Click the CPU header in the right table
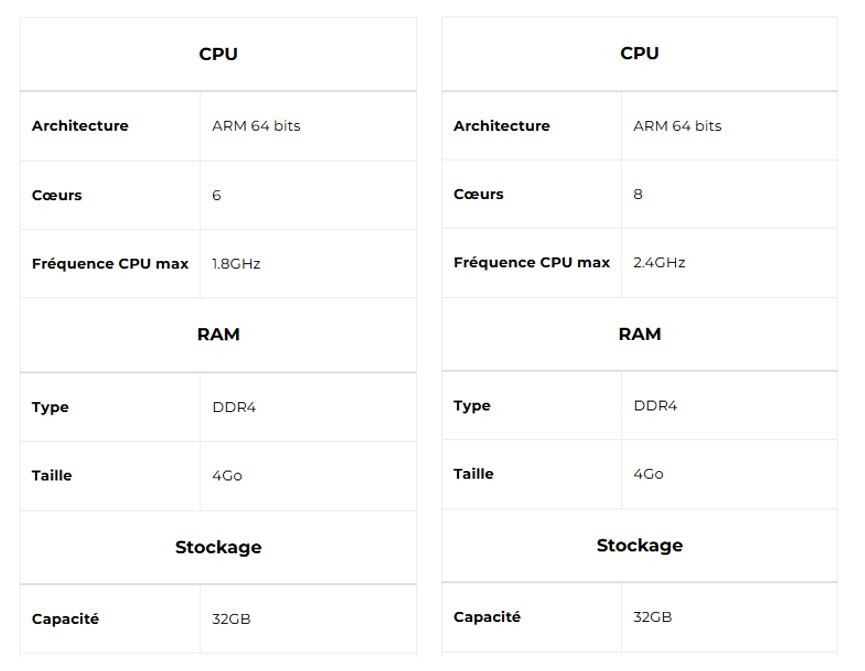The height and width of the screenshot is (671, 865). pos(639,53)
